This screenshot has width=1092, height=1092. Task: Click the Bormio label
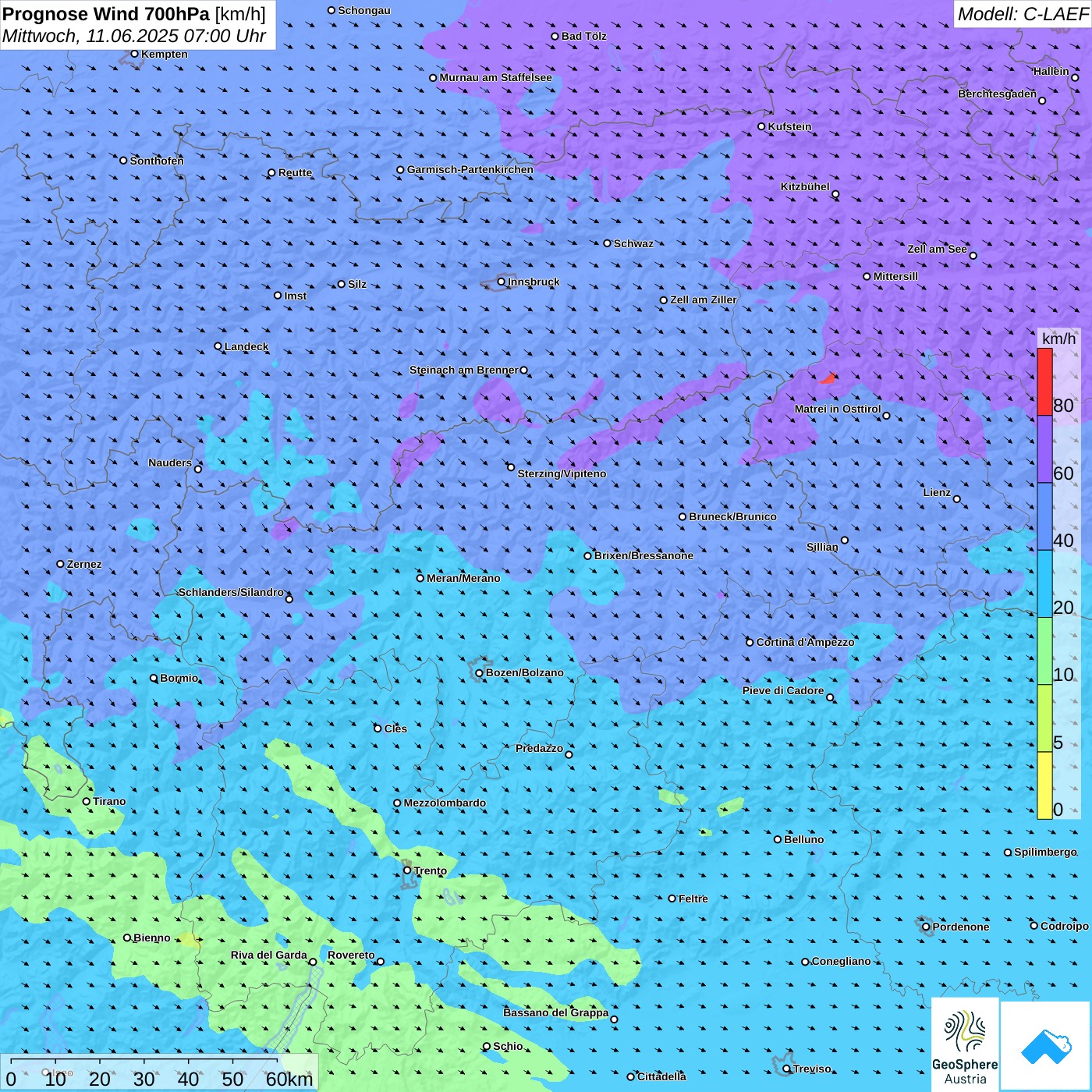(179, 678)
